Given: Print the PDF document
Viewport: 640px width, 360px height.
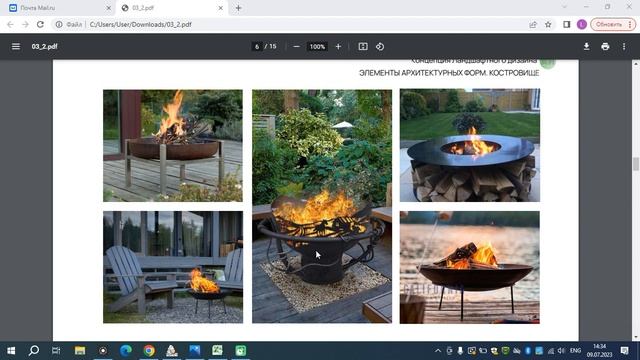Looking at the screenshot, I should click(x=605, y=47).
